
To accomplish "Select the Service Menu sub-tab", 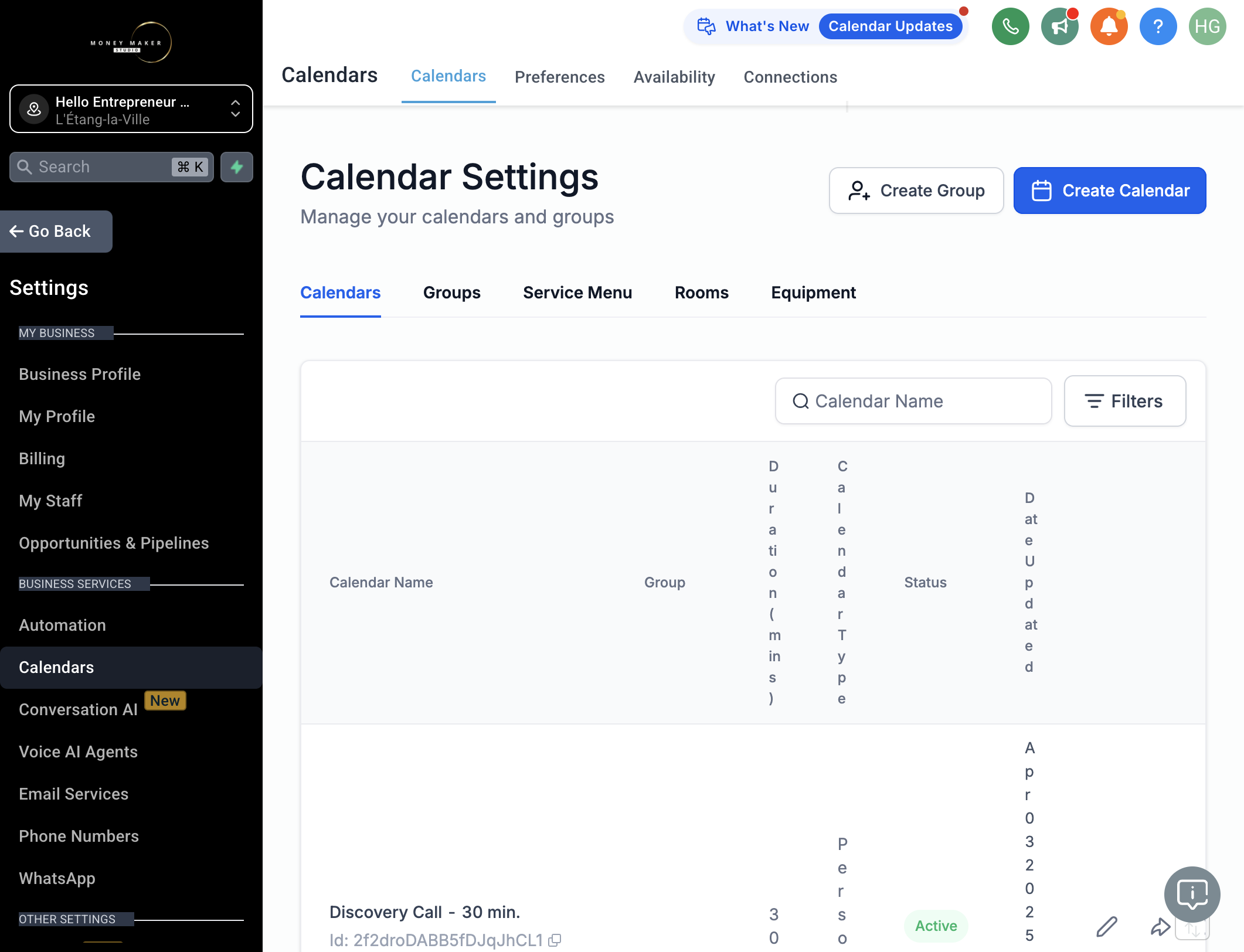I will pos(577,293).
